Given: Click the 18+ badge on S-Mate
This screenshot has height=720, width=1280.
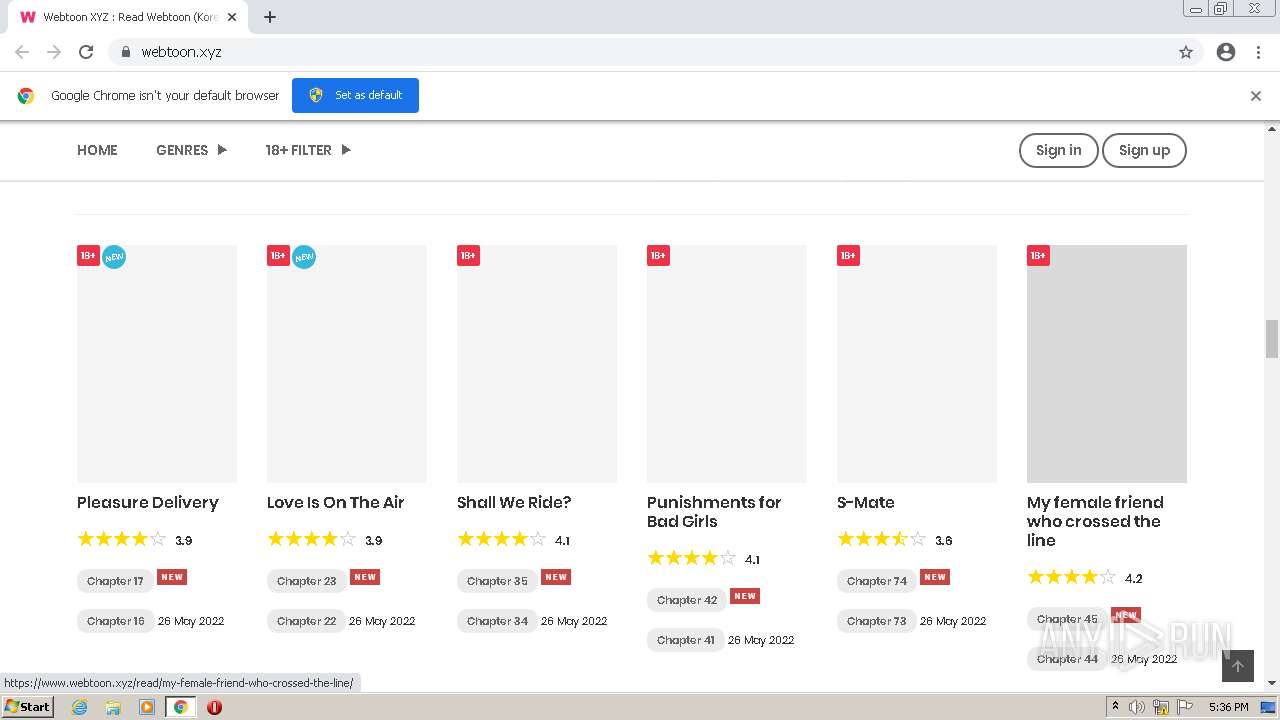Looking at the screenshot, I should pyautogui.click(x=848, y=256).
